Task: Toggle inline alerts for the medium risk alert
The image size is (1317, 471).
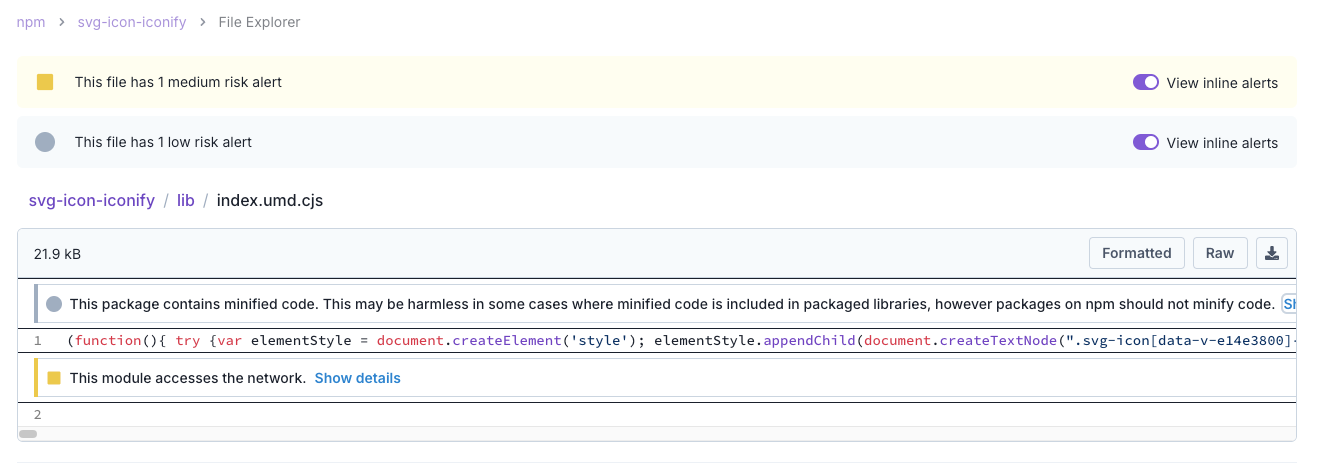Action: coord(1145,83)
